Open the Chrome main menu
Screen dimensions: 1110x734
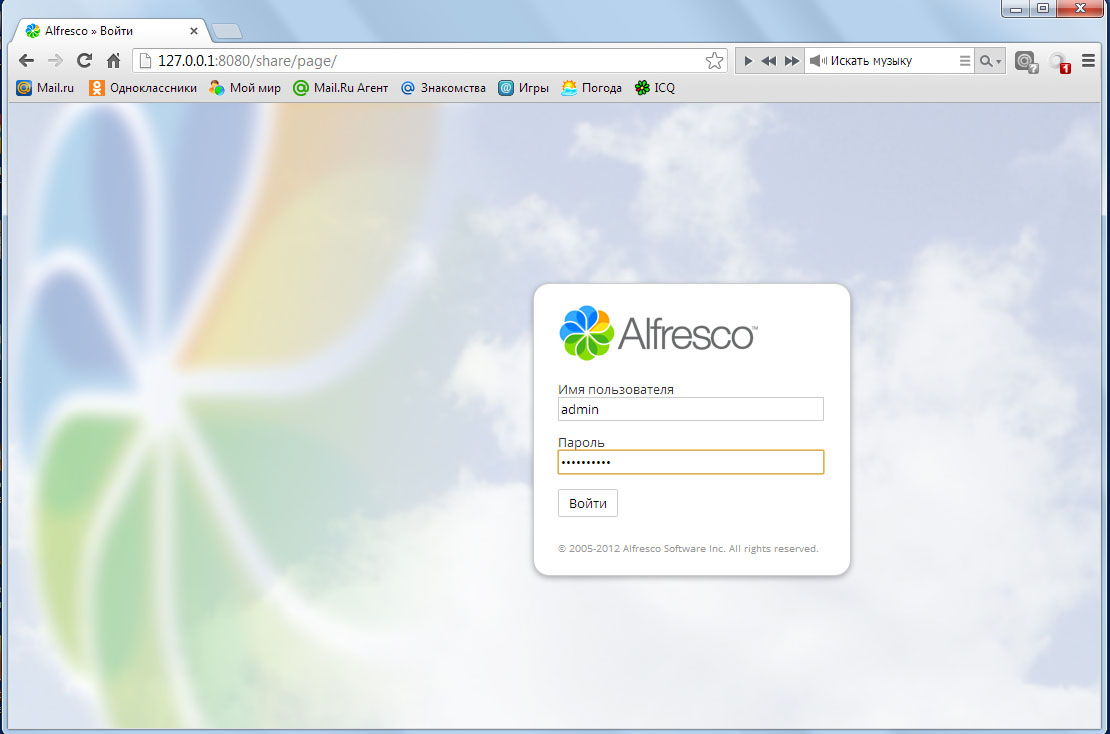pos(1089,61)
